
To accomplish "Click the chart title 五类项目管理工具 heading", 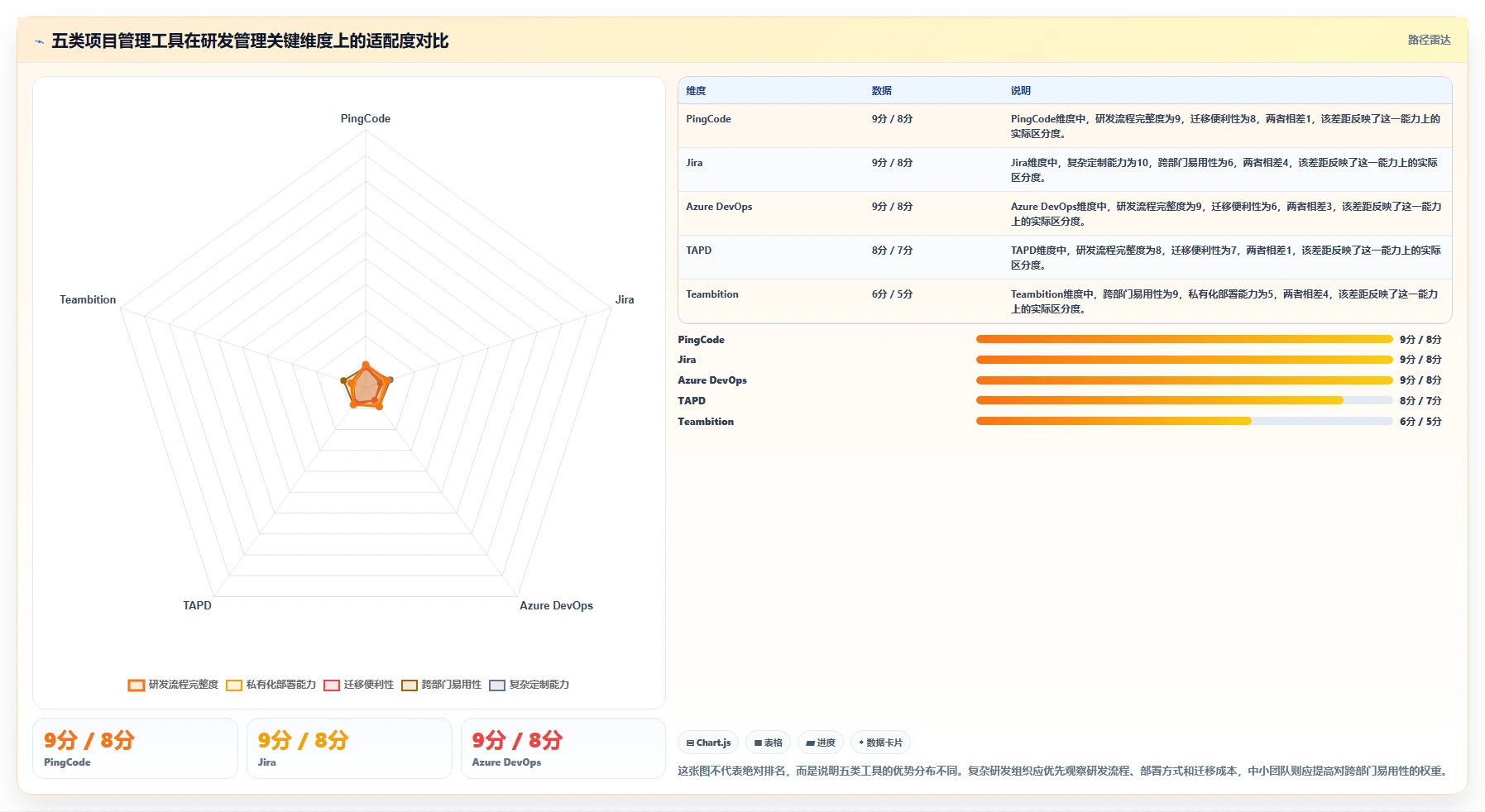I will 250,41.
